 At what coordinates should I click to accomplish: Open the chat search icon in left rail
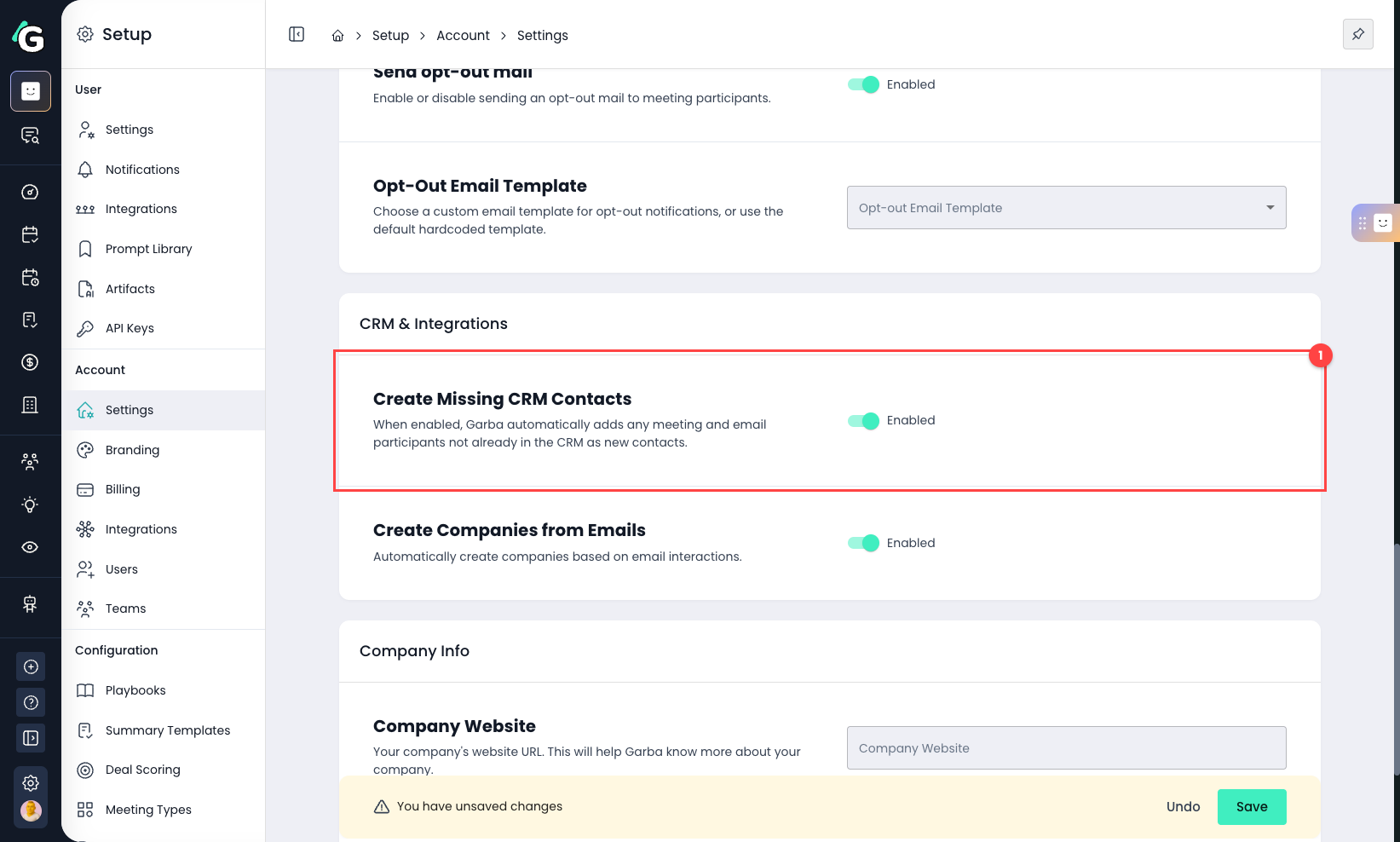(31, 136)
